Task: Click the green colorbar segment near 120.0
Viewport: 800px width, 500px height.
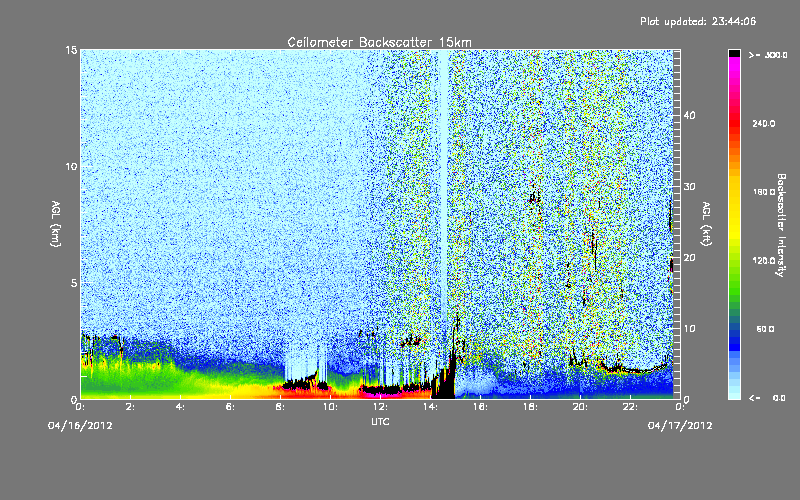Action: point(734,261)
